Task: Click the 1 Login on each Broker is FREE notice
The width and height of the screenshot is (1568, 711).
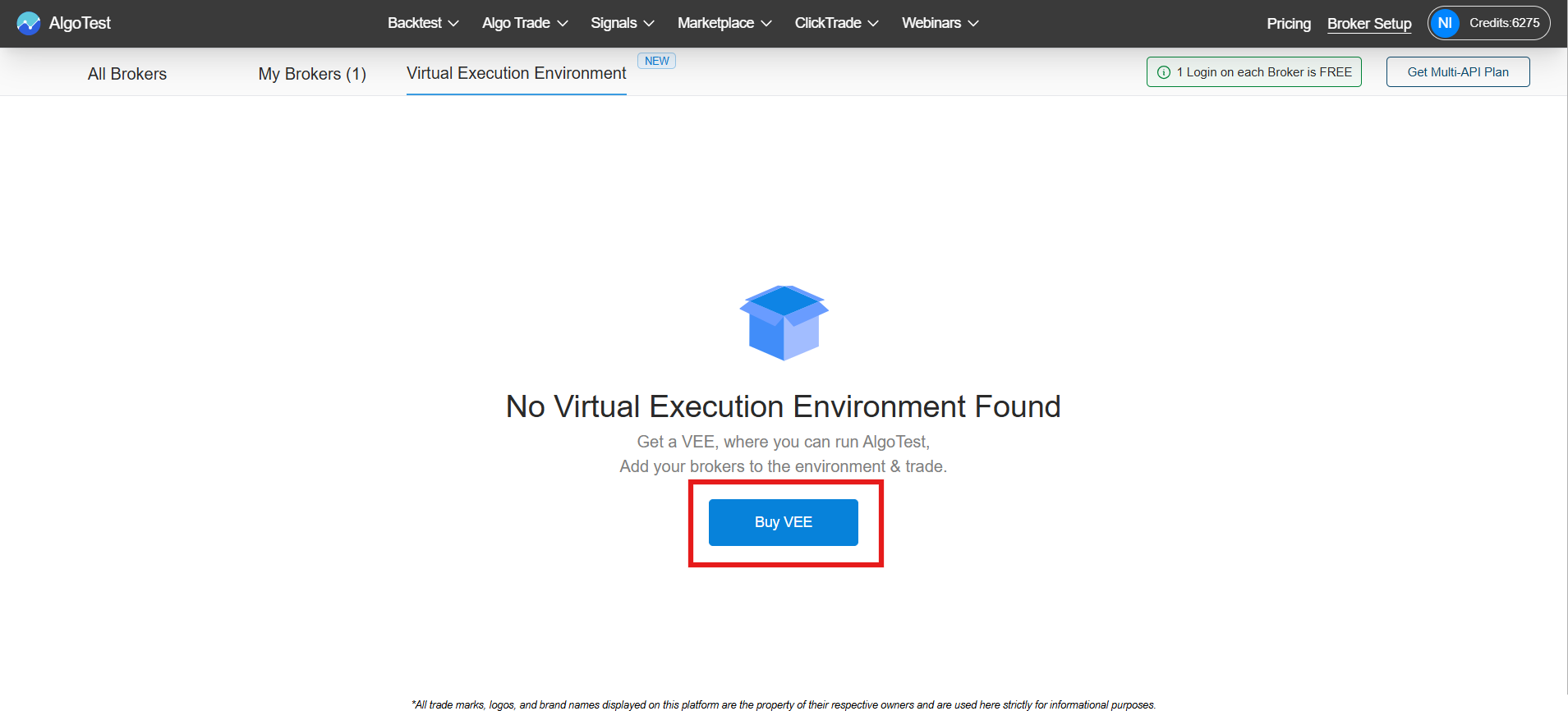Action: 1263,72
